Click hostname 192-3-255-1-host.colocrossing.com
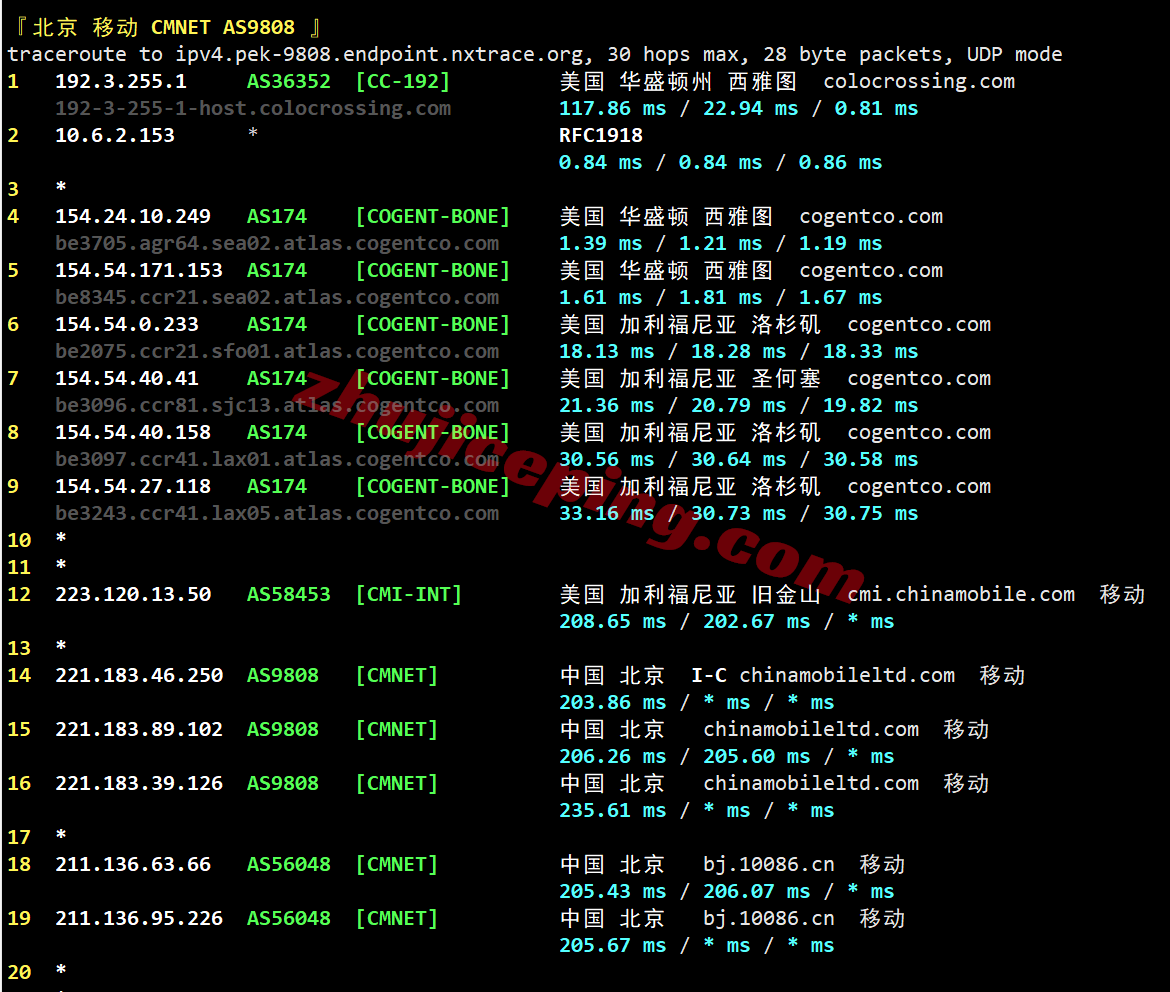 [253, 108]
